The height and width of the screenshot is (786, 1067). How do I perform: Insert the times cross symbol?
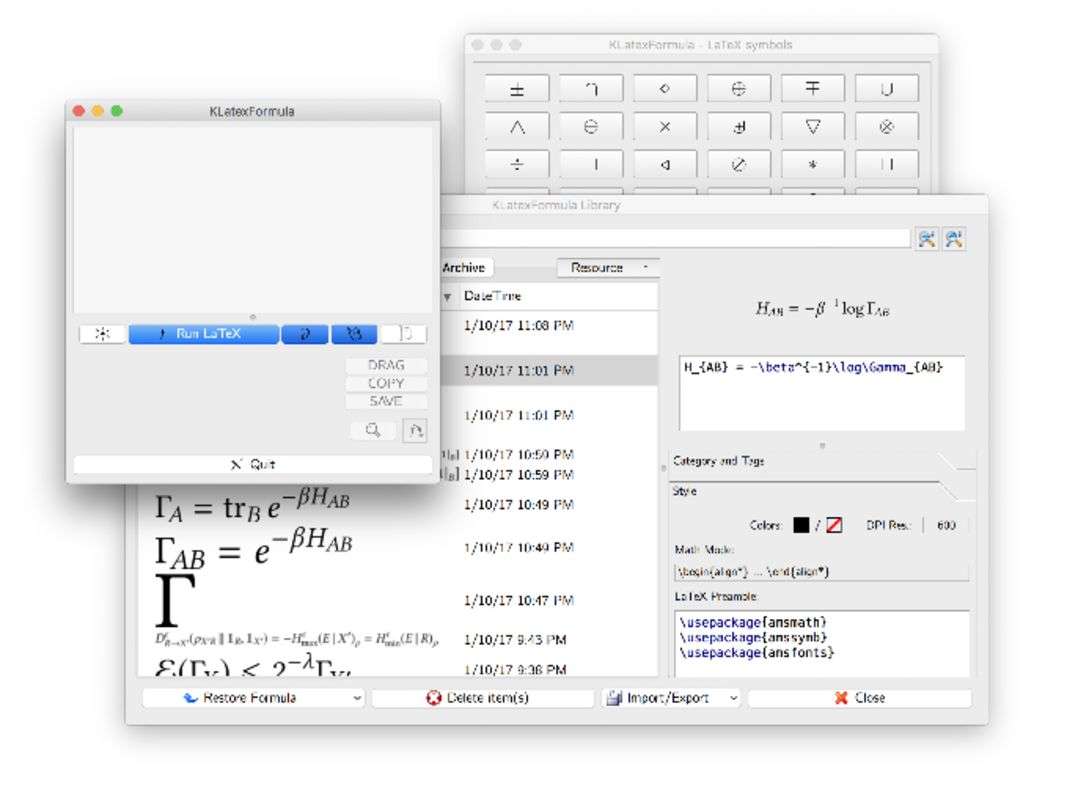click(x=665, y=127)
